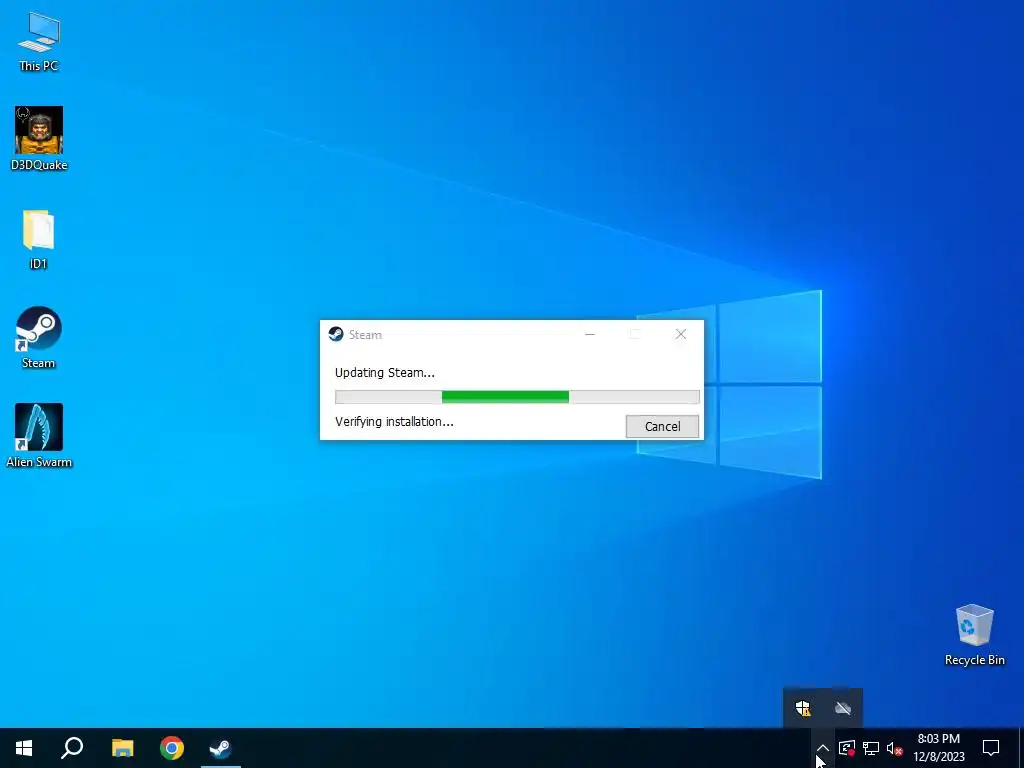Open the OneDrive cloud tray icon

coord(843,708)
